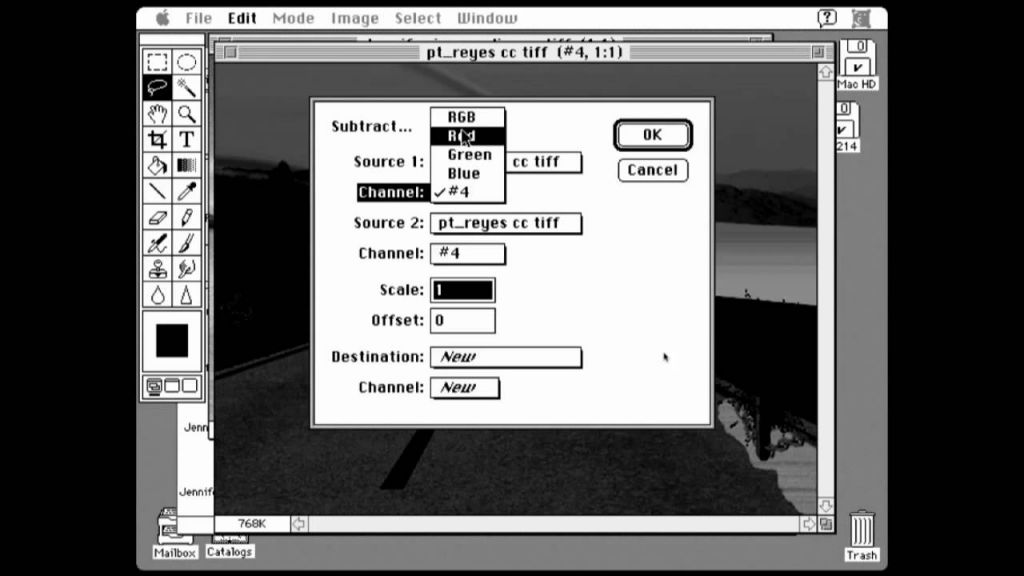Open the Source 2 Channel #4 popup
1024x576 pixels.
[x=467, y=254]
